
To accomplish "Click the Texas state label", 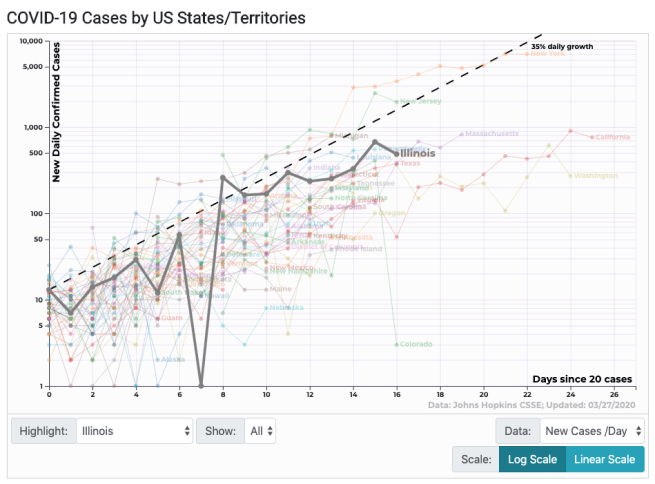I will [x=412, y=163].
